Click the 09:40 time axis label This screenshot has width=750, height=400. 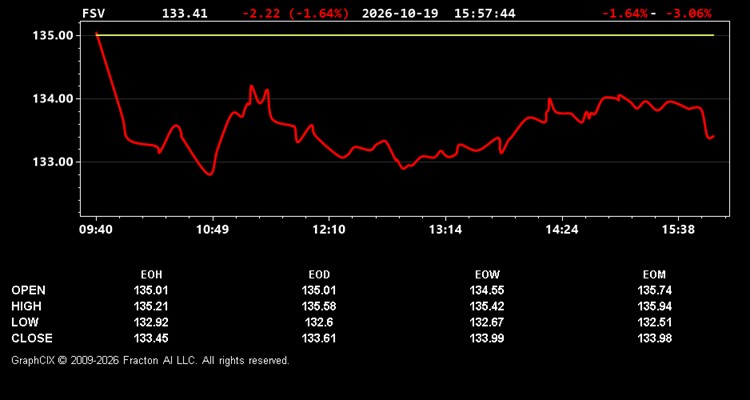[96, 230]
